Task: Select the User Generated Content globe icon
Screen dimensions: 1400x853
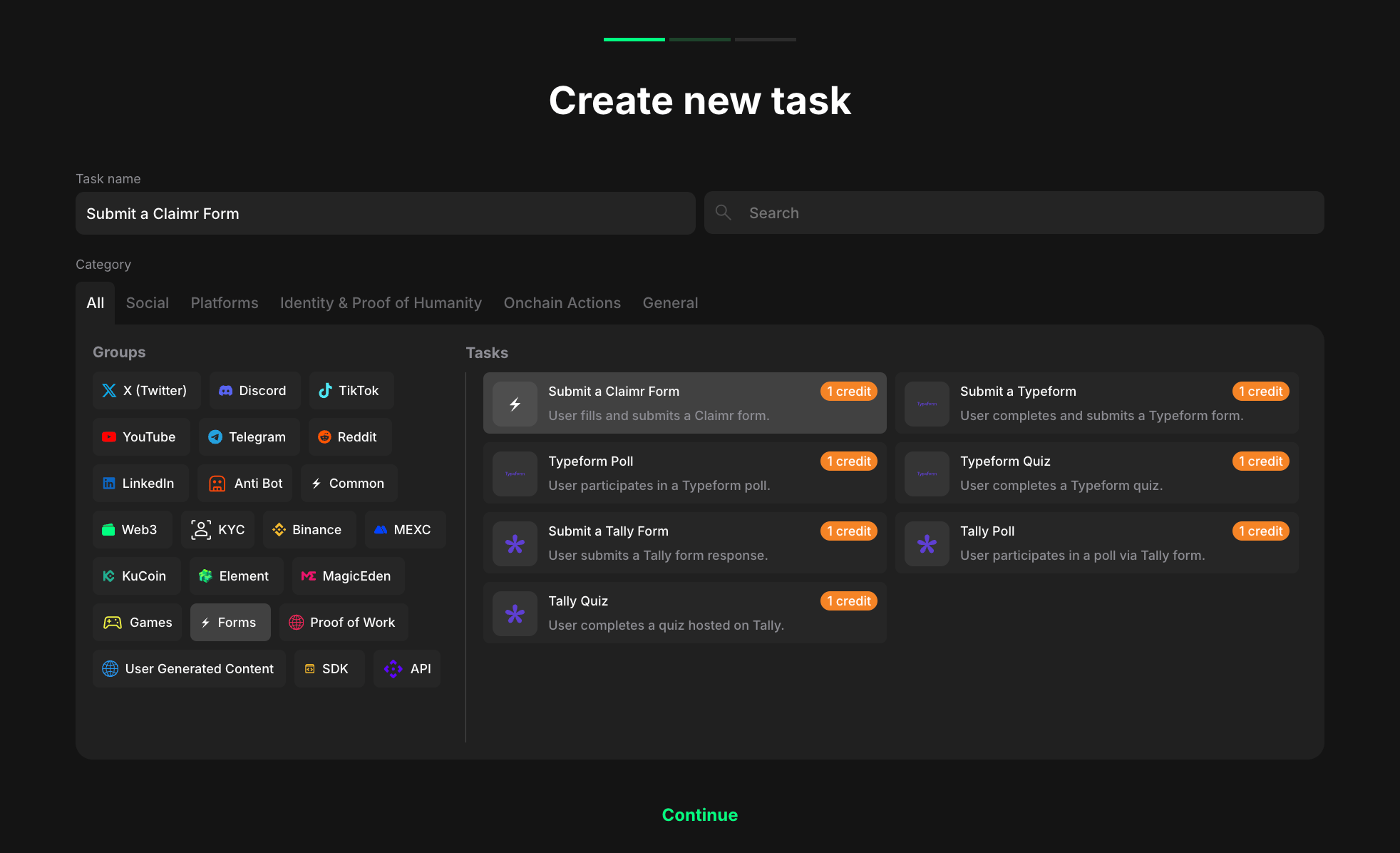Action: point(110,669)
